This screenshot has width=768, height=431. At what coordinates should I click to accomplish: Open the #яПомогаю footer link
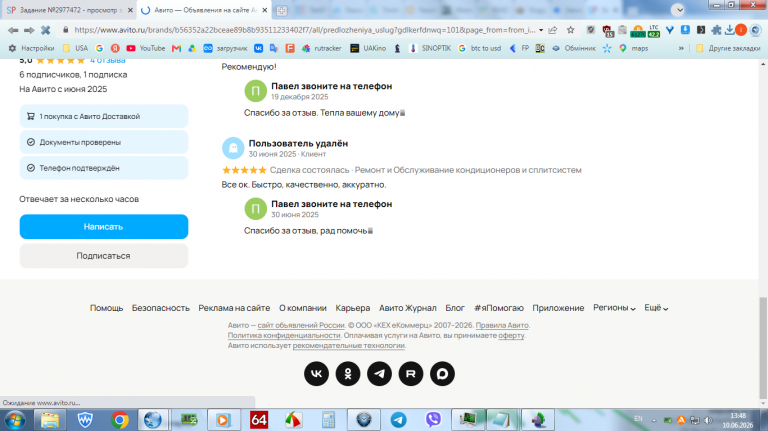(x=499, y=308)
